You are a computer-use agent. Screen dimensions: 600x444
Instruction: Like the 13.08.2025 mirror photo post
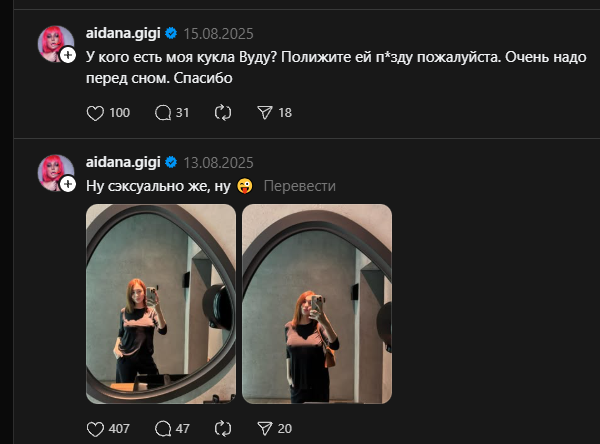(x=96, y=429)
